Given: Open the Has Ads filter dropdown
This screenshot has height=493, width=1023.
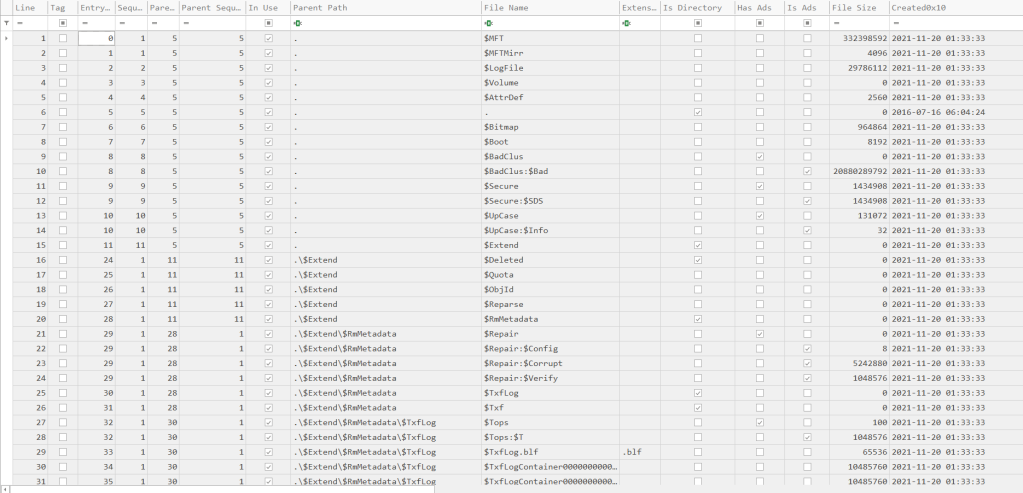Looking at the screenshot, I should tap(760, 23).
